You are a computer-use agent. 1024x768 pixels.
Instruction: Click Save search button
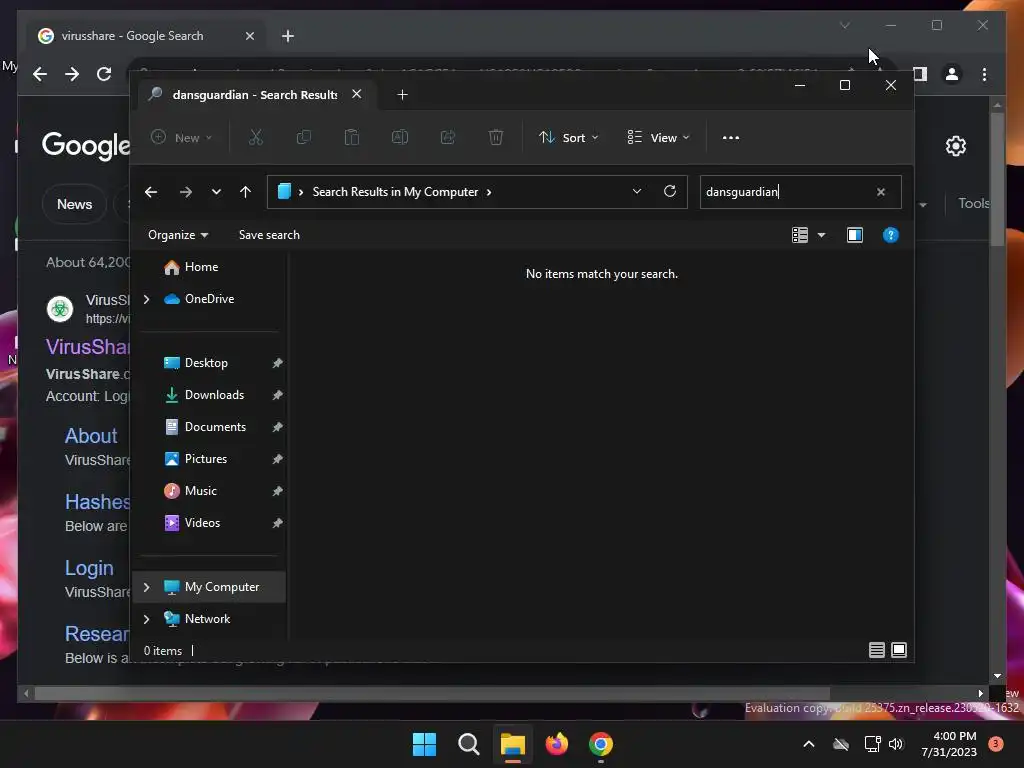pos(269,235)
